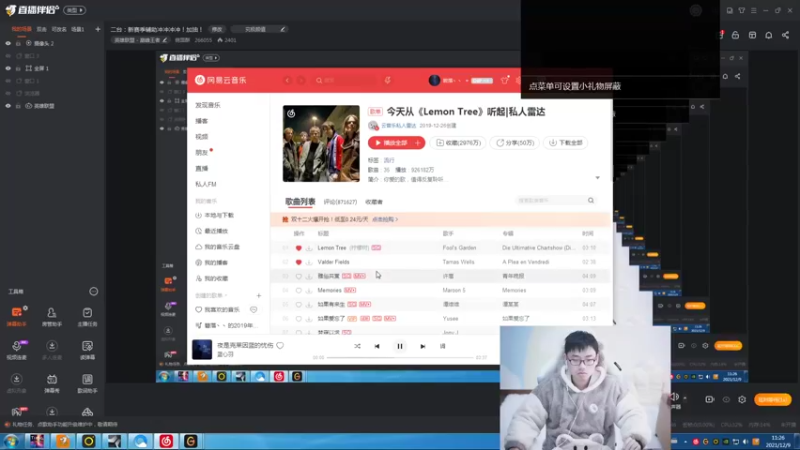The height and width of the screenshot is (450, 800).
Task: Click 分享 playlist button
Action: tap(515, 143)
